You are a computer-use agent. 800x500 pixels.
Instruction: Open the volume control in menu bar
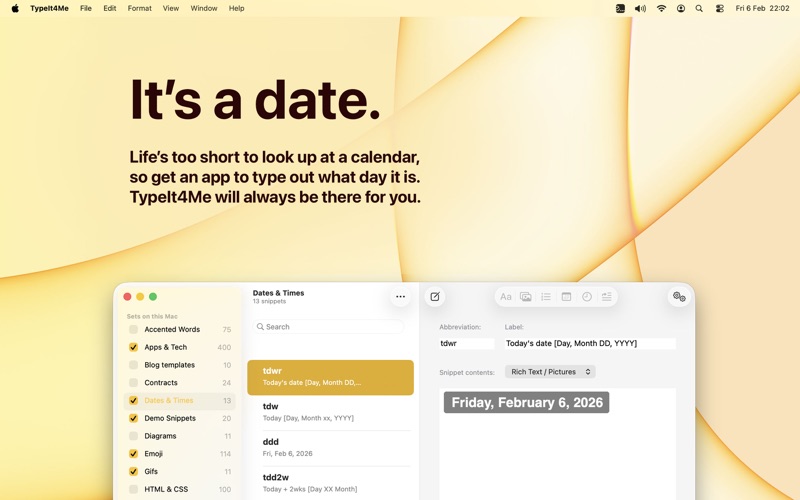(640, 8)
